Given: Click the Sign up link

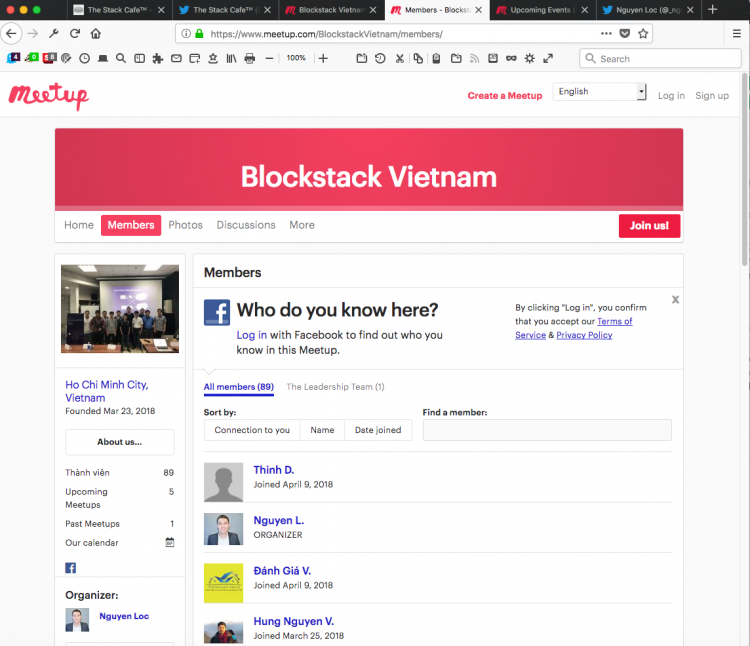Looking at the screenshot, I should tap(712, 96).
